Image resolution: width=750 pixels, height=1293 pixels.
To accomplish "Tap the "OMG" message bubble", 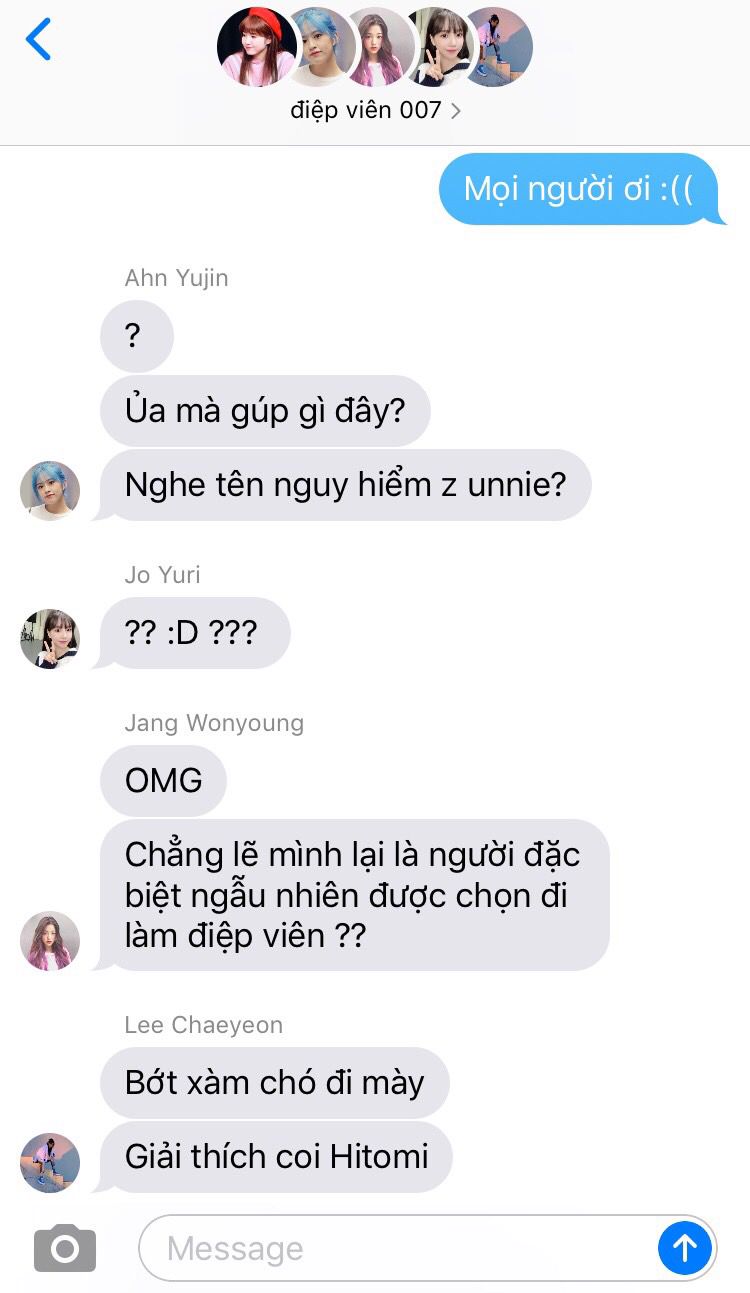I will (x=163, y=781).
